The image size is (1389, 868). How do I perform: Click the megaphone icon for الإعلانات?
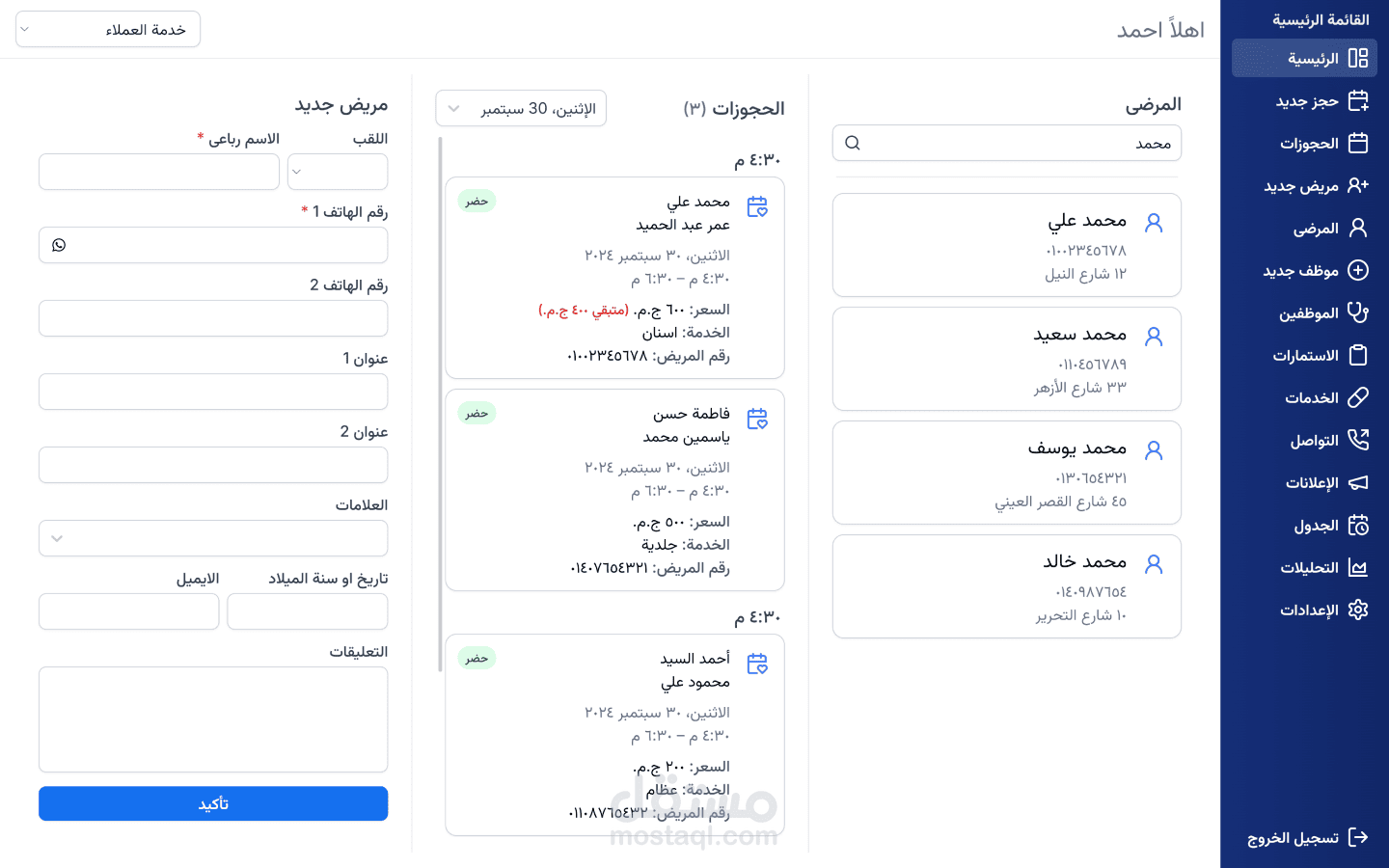[x=1358, y=482]
